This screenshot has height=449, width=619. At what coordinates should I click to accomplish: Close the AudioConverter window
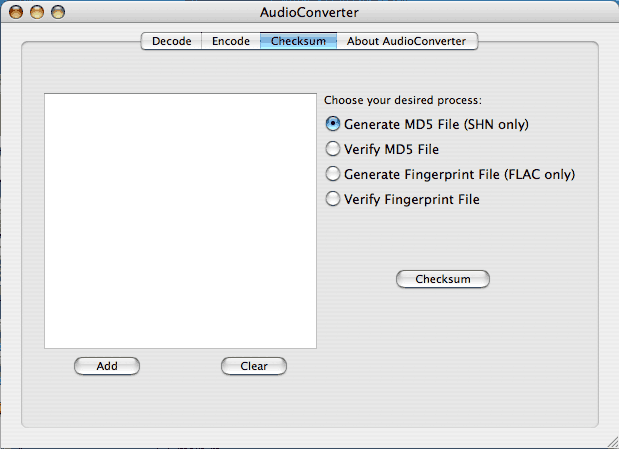coord(16,12)
